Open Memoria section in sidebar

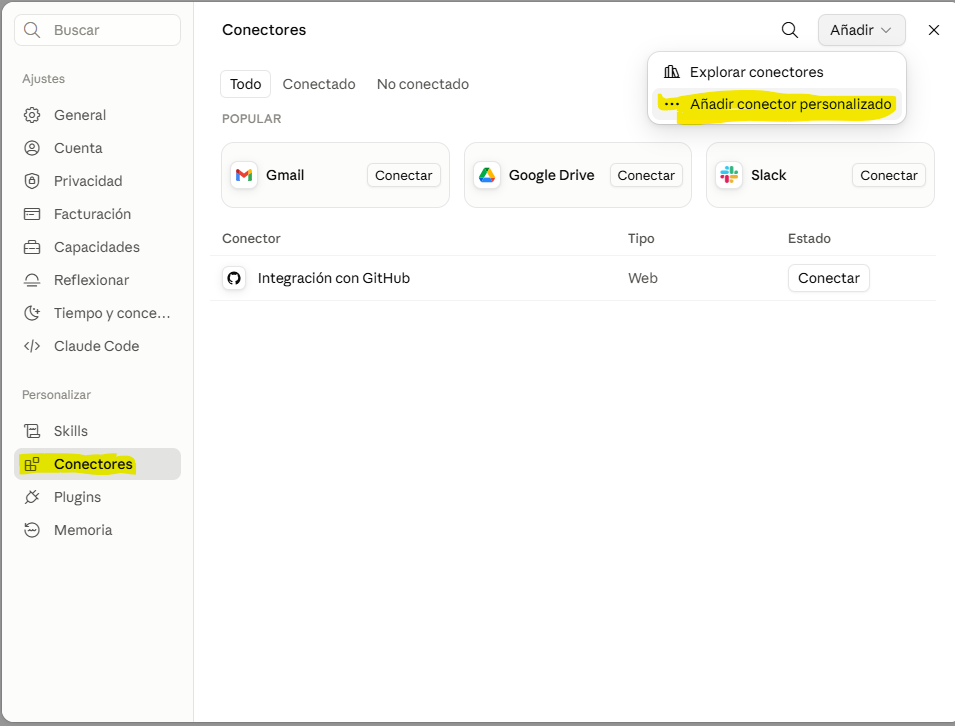click(97, 530)
